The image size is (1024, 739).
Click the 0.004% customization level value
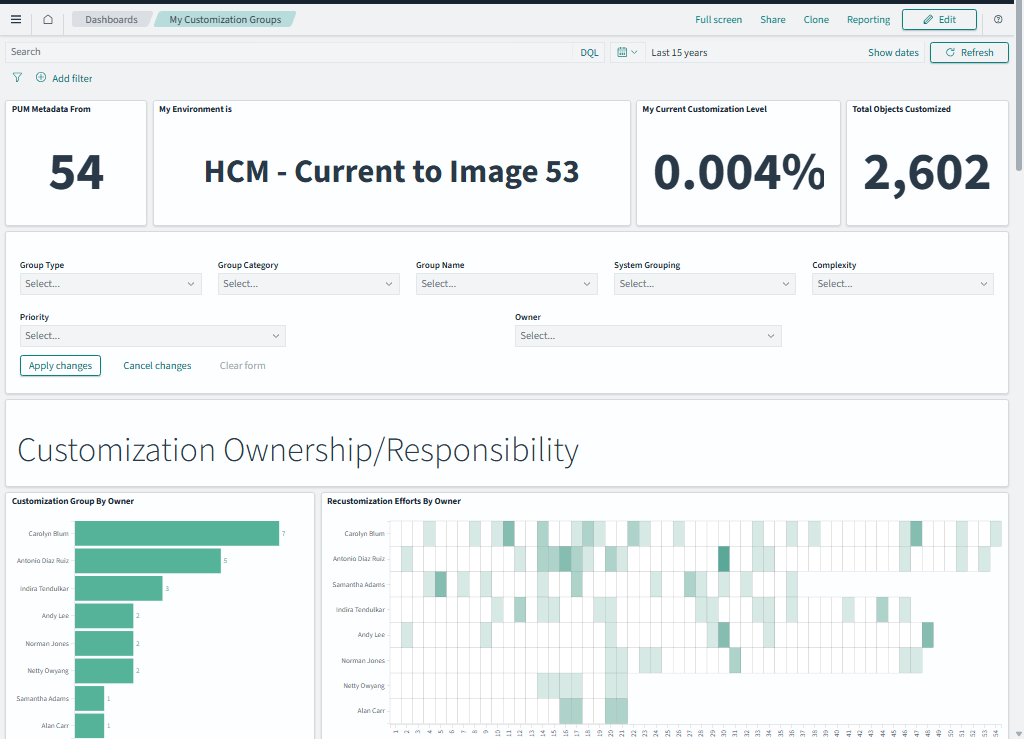pyautogui.click(x=739, y=172)
